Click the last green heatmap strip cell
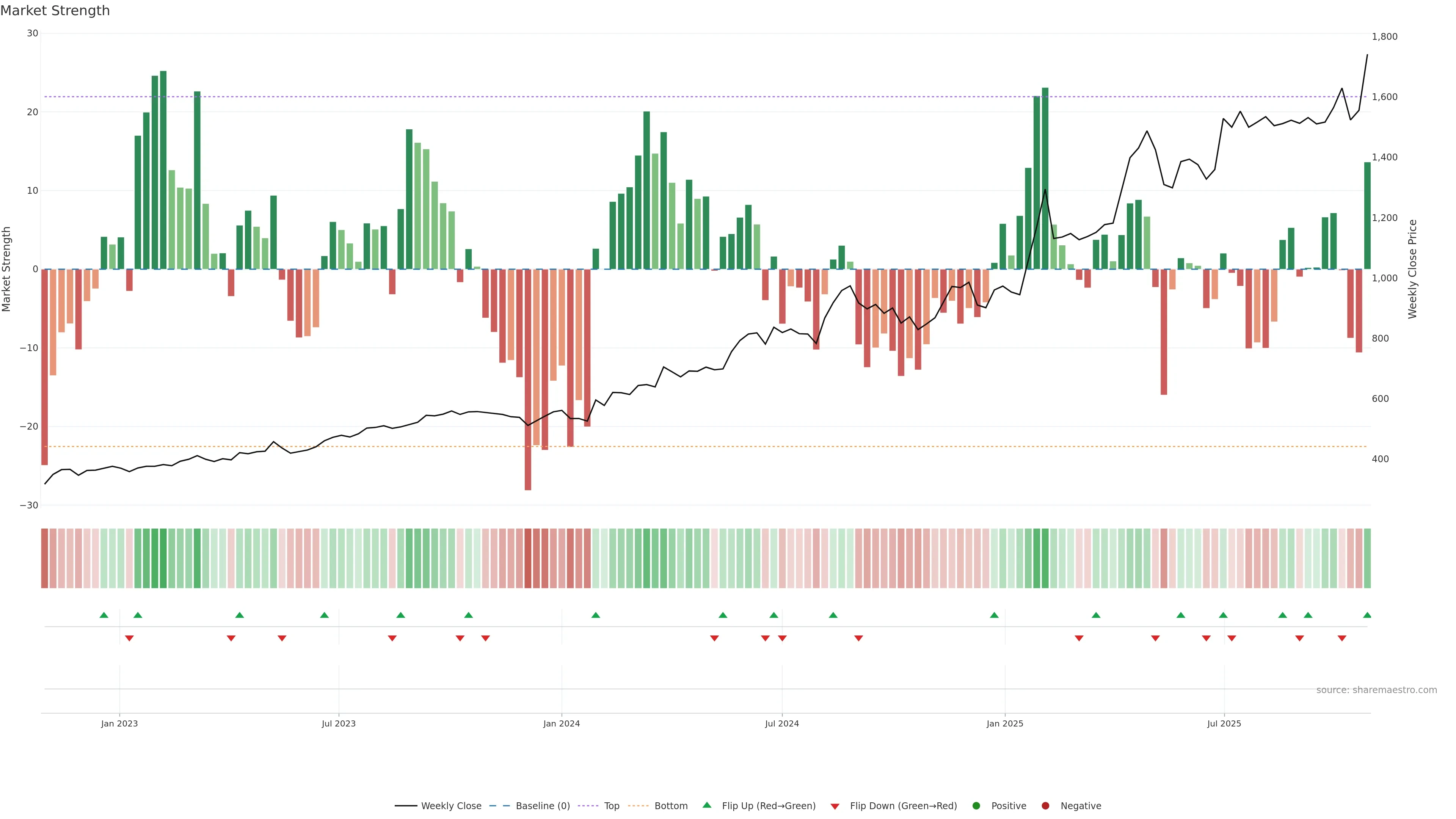 [1367, 559]
